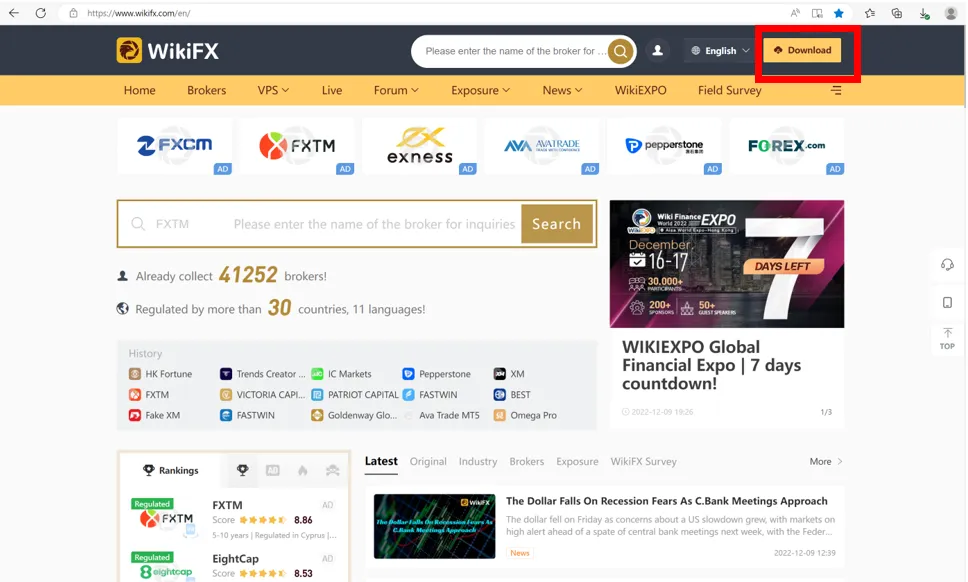Screen dimensions: 968x582
Task: Click the Download button
Action: tap(803, 50)
